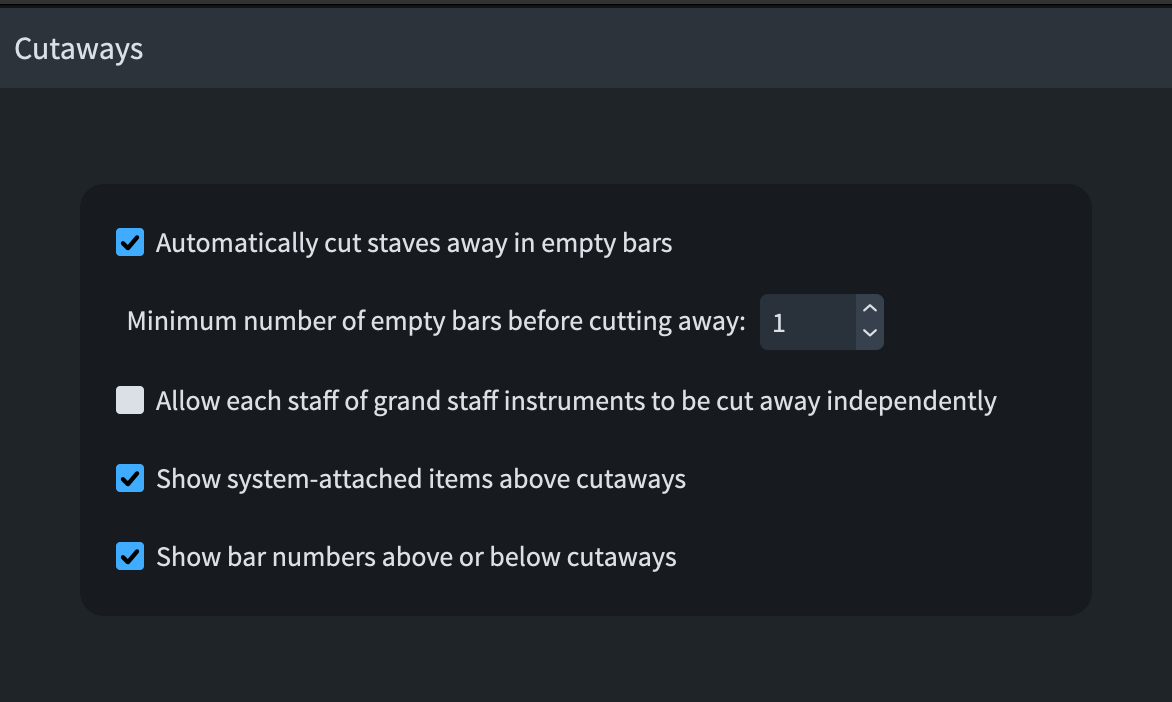Viewport: 1172px width, 702px height.
Task: Click the Cutaways section heading
Action: point(79,49)
